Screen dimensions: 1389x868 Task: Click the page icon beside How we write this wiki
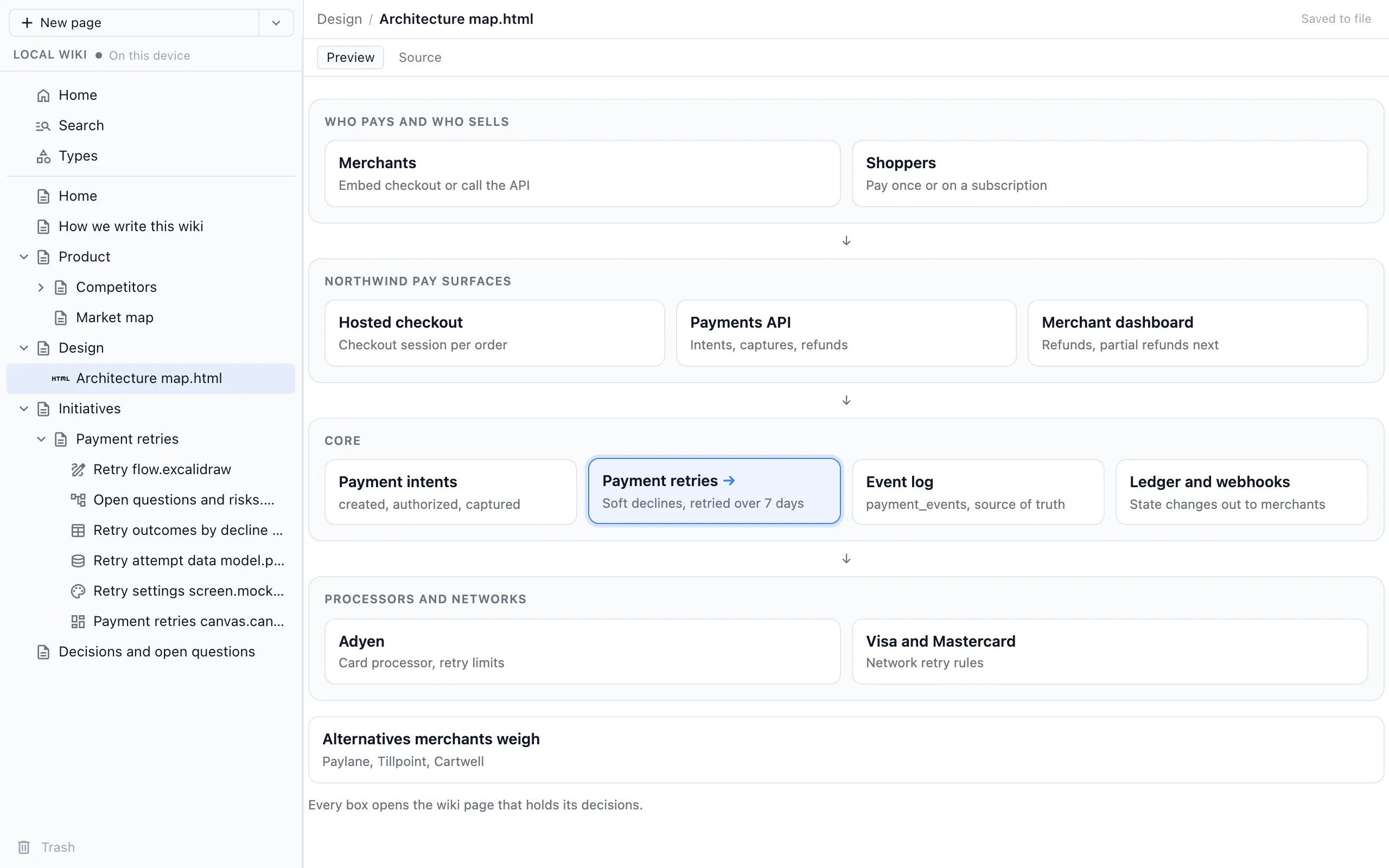43,227
